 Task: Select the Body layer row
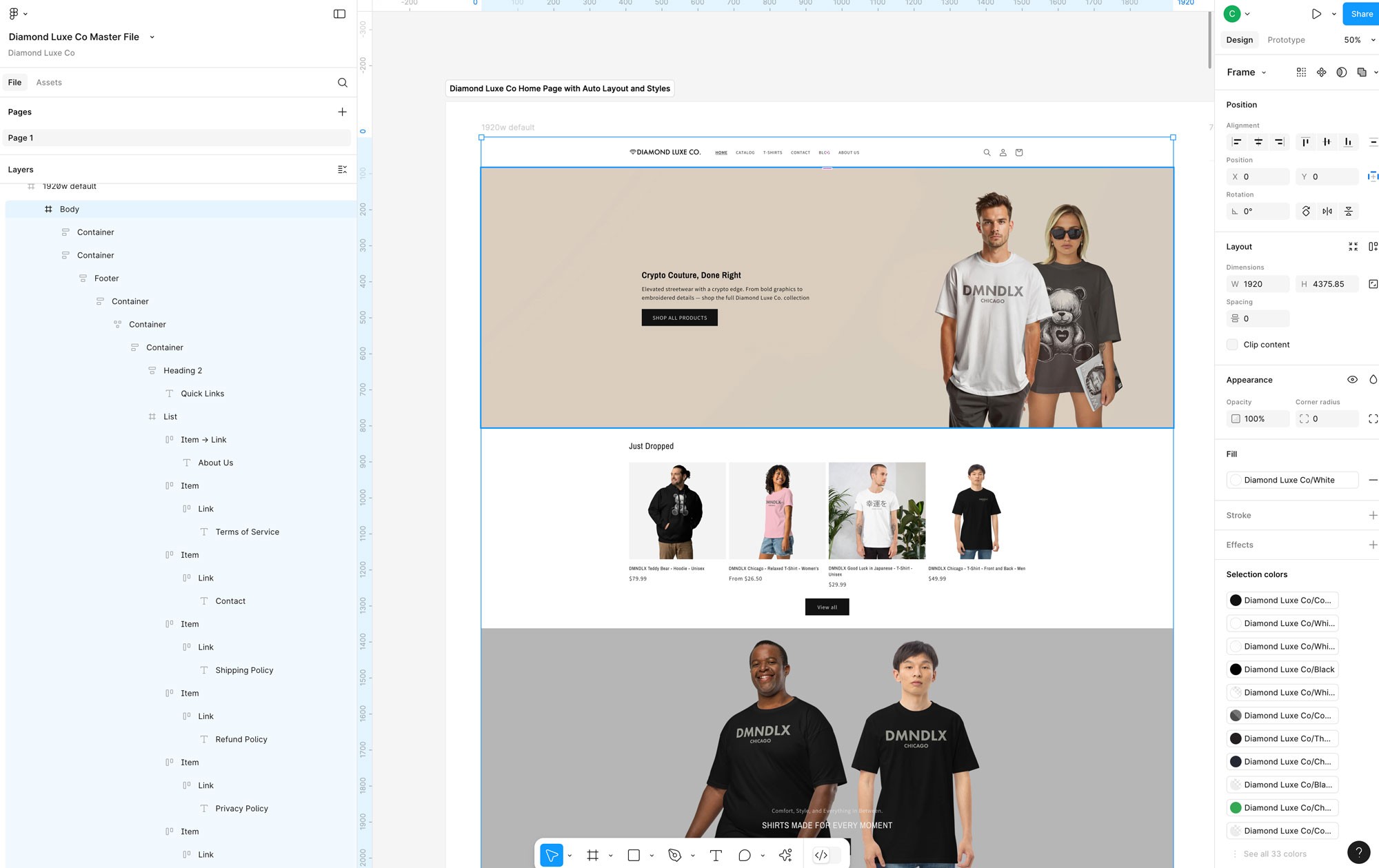point(181,210)
